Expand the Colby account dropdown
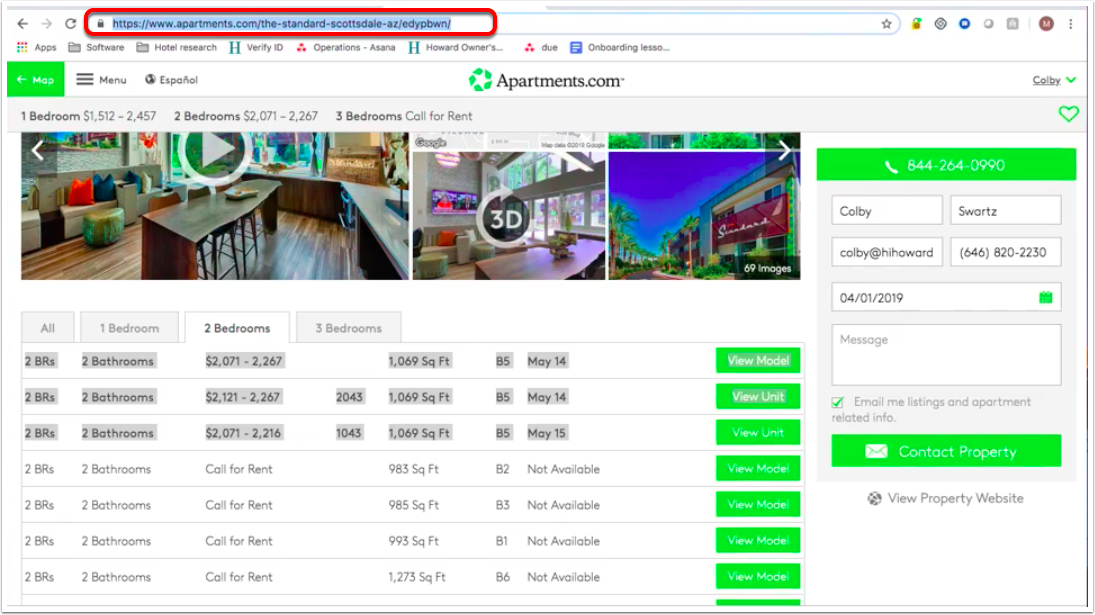The width and height of the screenshot is (1095, 615). [x=1054, y=80]
